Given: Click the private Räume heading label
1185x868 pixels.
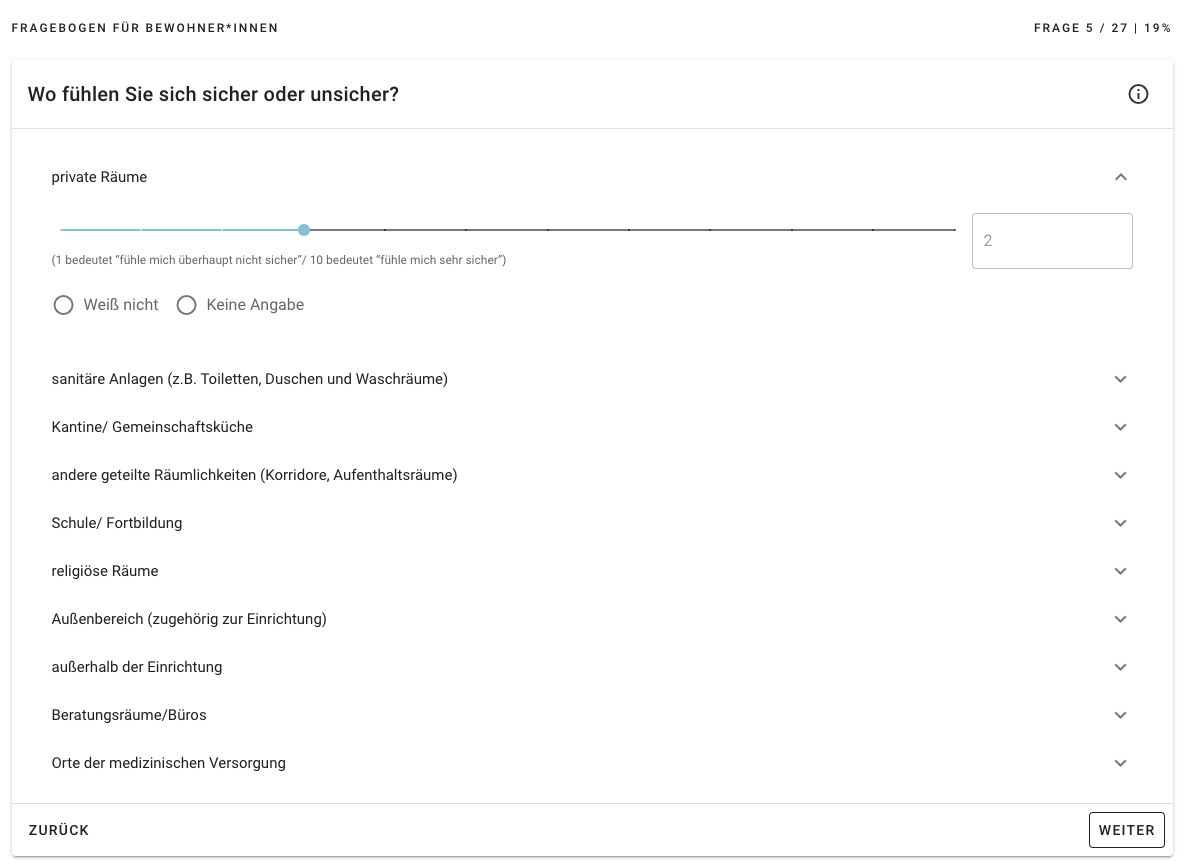Looking at the screenshot, I should click(x=99, y=177).
